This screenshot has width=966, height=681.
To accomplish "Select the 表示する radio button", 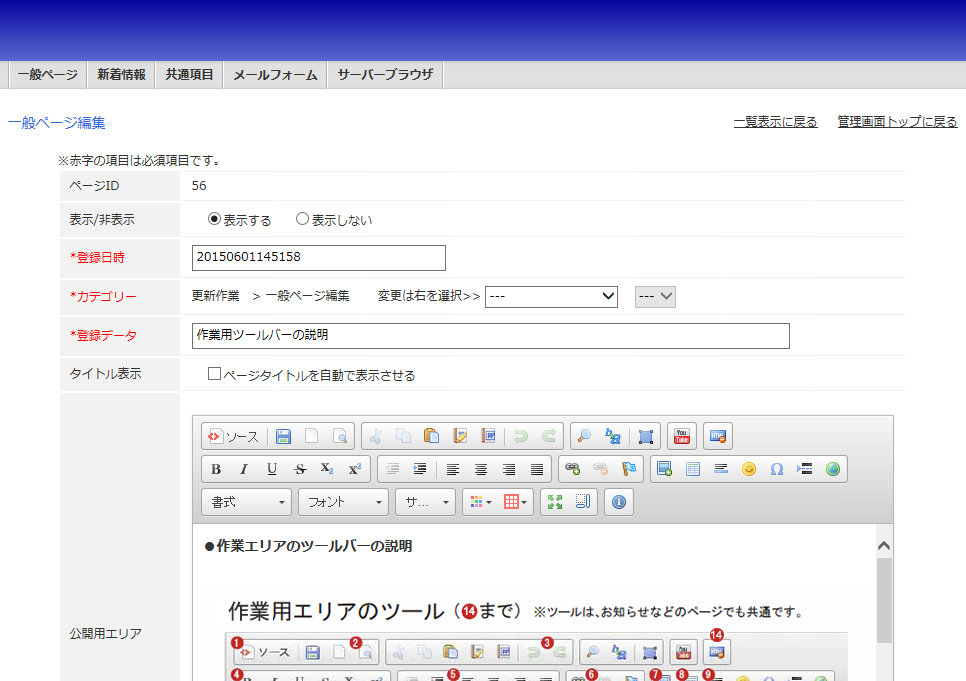I will click(214, 219).
